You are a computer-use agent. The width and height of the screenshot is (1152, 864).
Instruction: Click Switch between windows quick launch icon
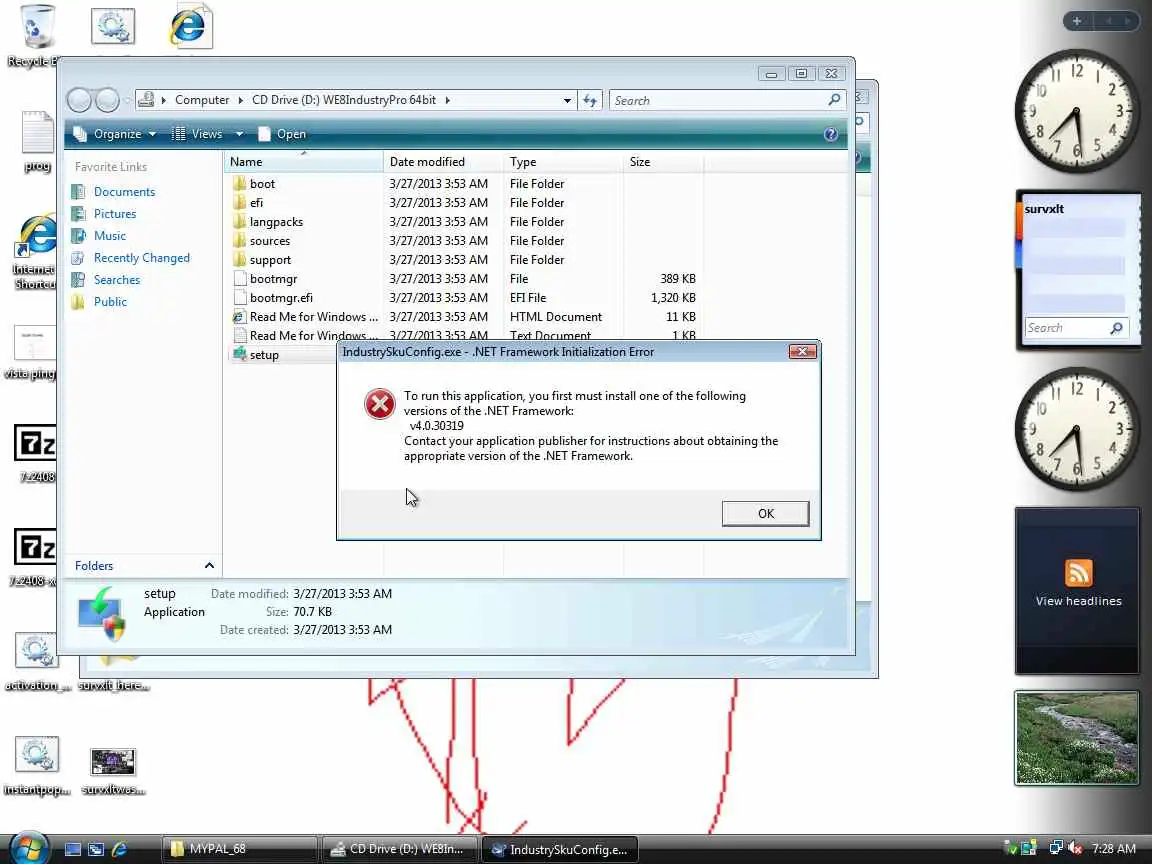(x=96, y=849)
